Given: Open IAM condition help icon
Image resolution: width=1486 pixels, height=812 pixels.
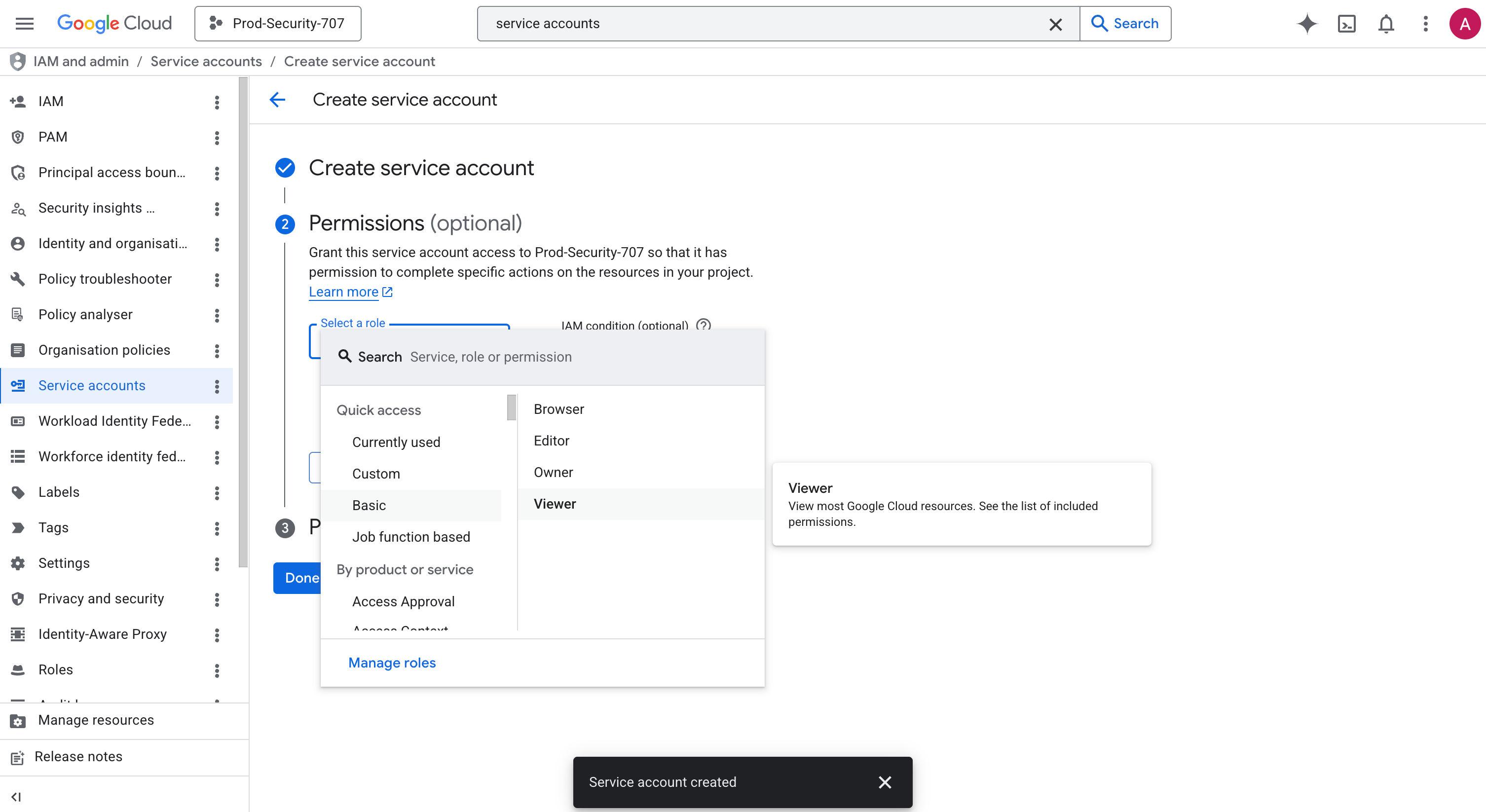Looking at the screenshot, I should click(703, 325).
